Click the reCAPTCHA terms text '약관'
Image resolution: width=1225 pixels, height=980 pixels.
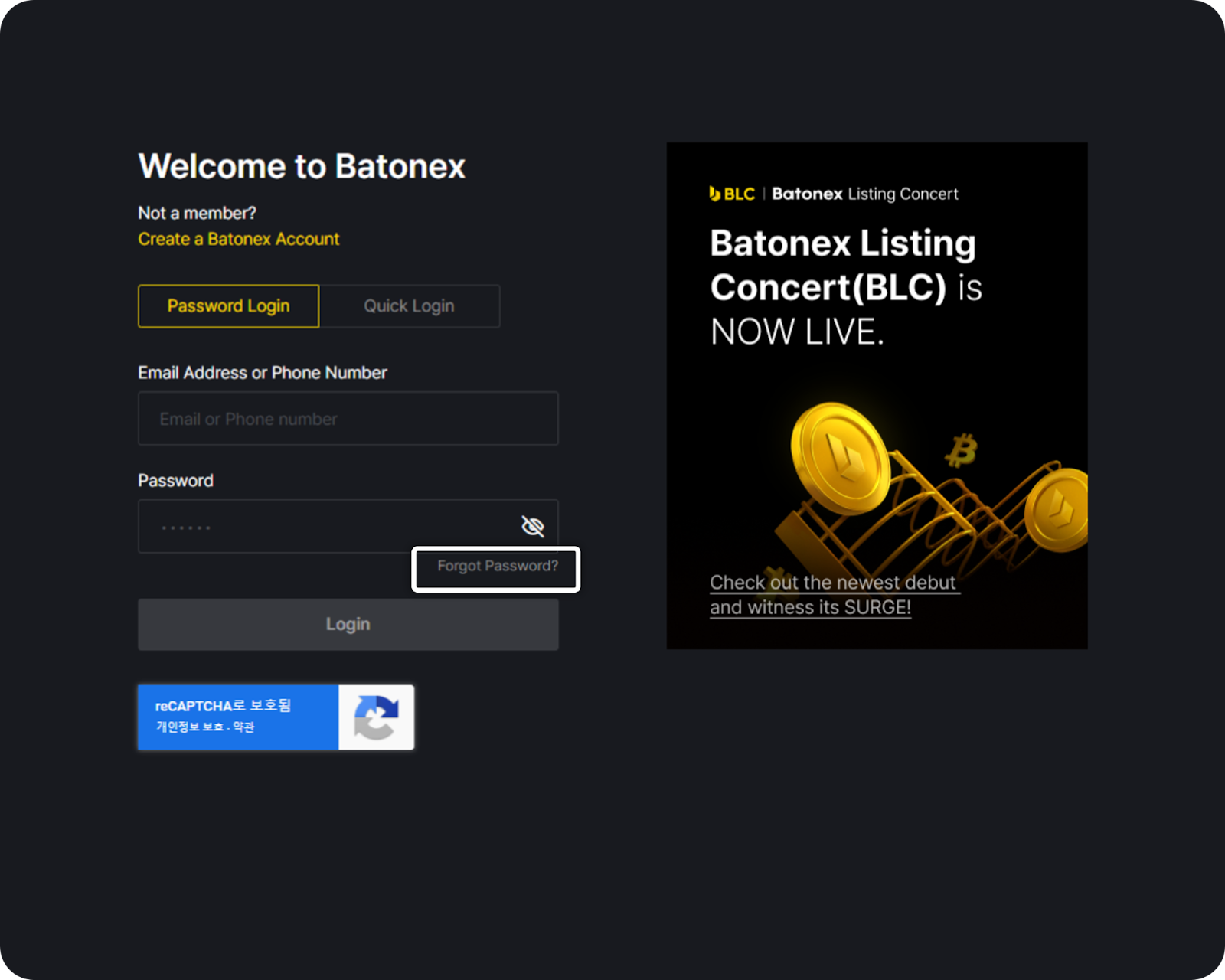click(x=243, y=727)
